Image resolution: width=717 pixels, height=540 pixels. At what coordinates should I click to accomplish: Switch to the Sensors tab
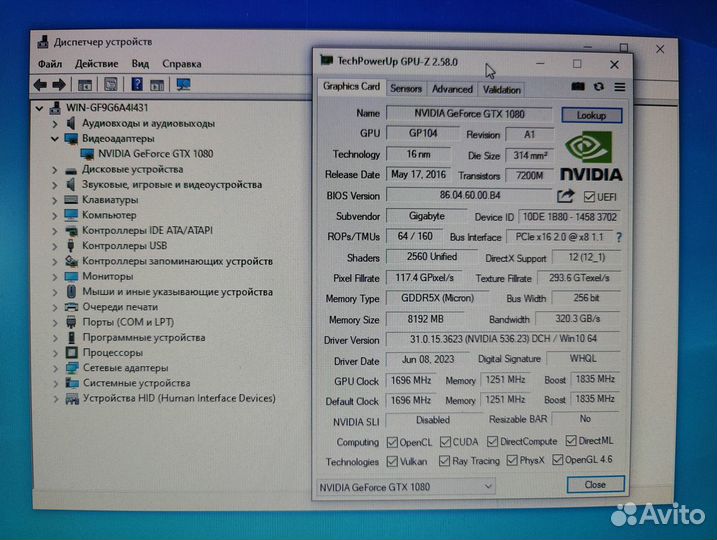pyautogui.click(x=406, y=89)
